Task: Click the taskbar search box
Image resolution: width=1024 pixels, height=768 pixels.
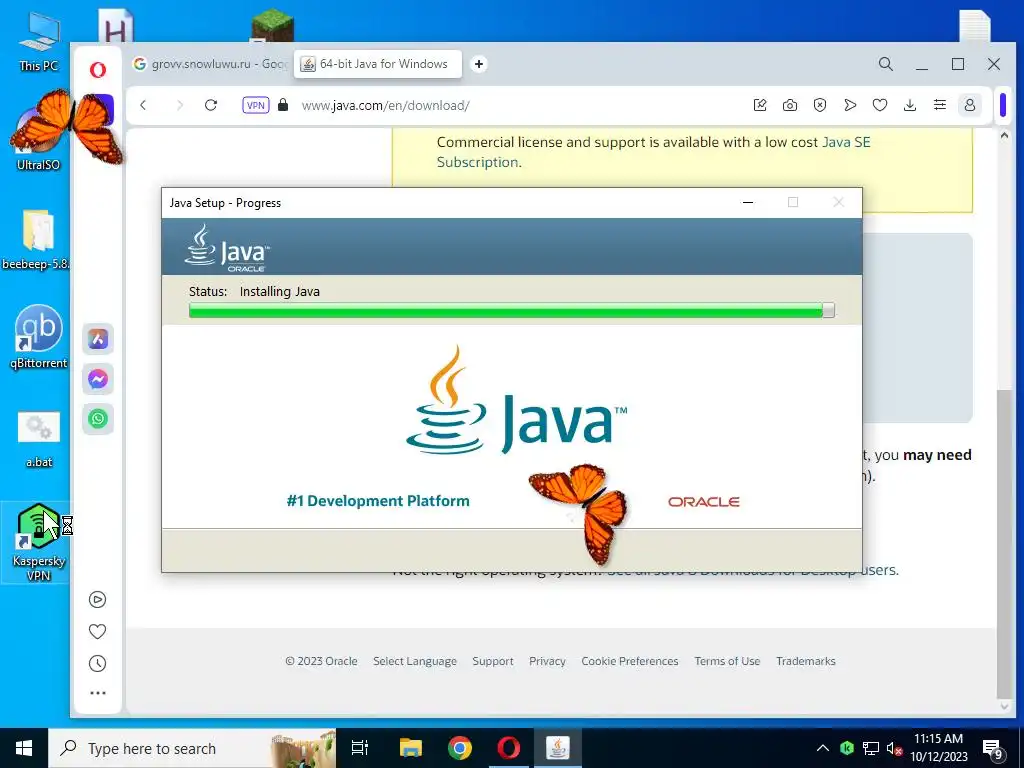Action: (192, 748)
